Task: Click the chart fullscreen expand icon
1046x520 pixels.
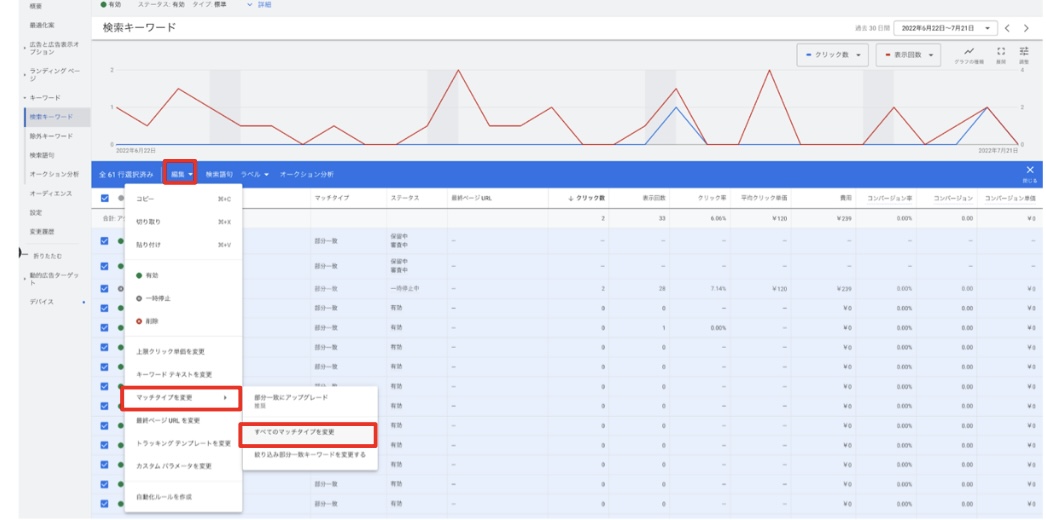Action: (1001, 51)
